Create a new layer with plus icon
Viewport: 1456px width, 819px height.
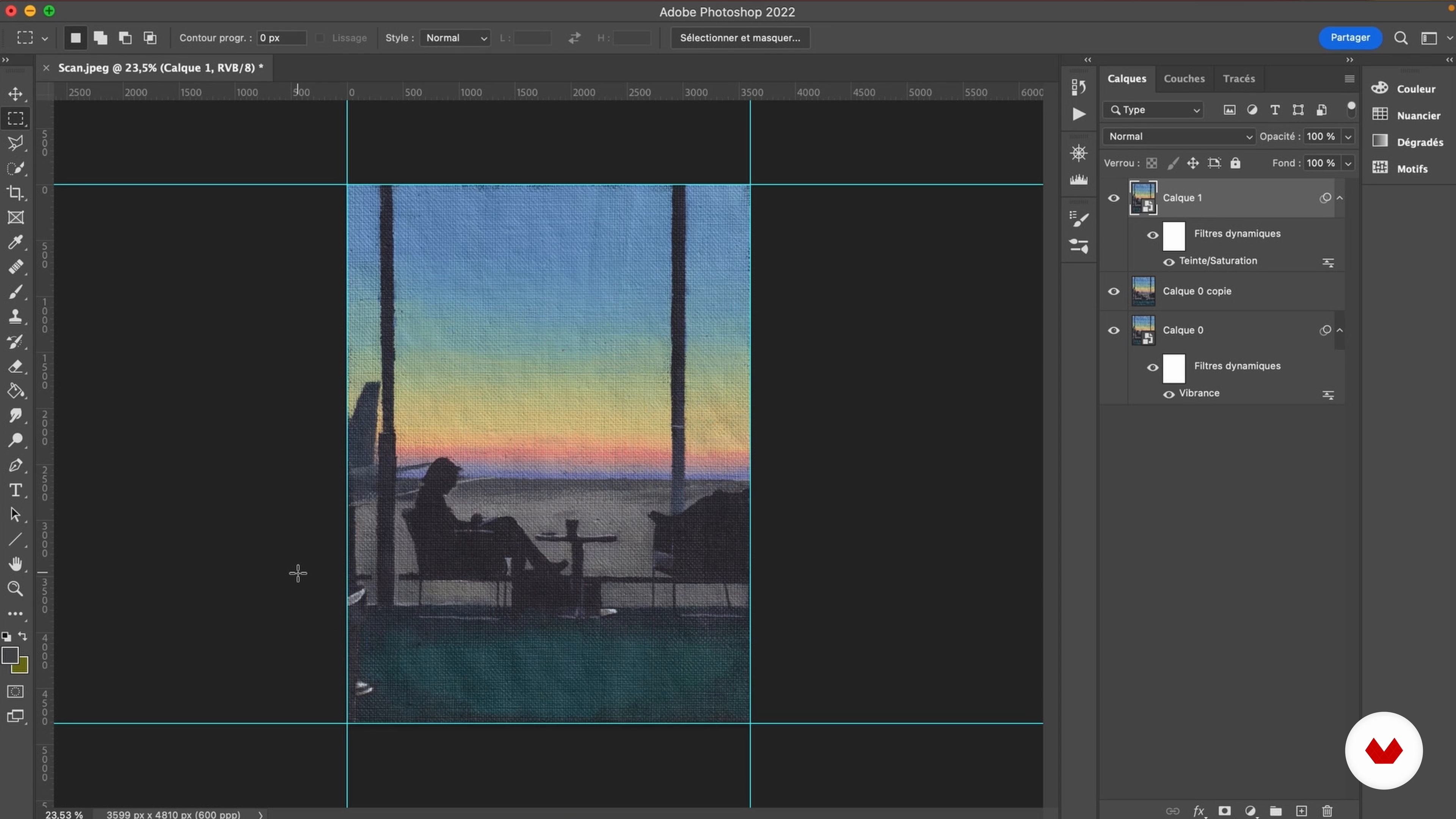click(x=1301, y=811)
